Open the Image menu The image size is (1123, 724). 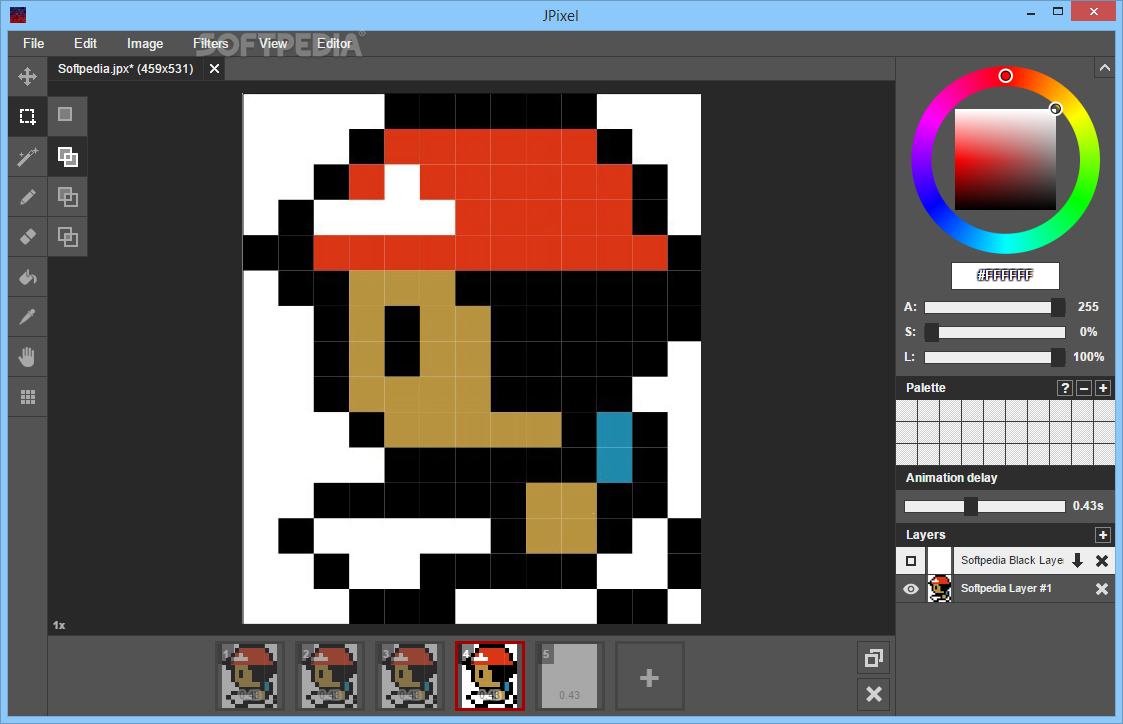click(145, 44)
